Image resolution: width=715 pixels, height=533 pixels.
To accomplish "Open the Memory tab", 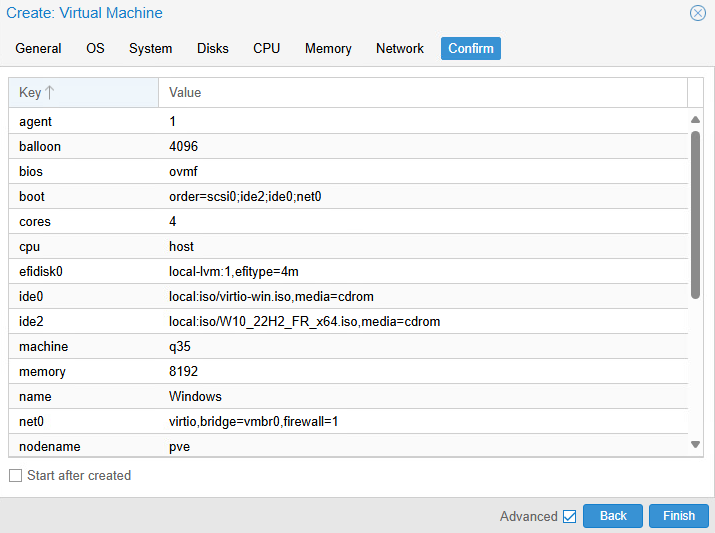I will click(328, 48).
